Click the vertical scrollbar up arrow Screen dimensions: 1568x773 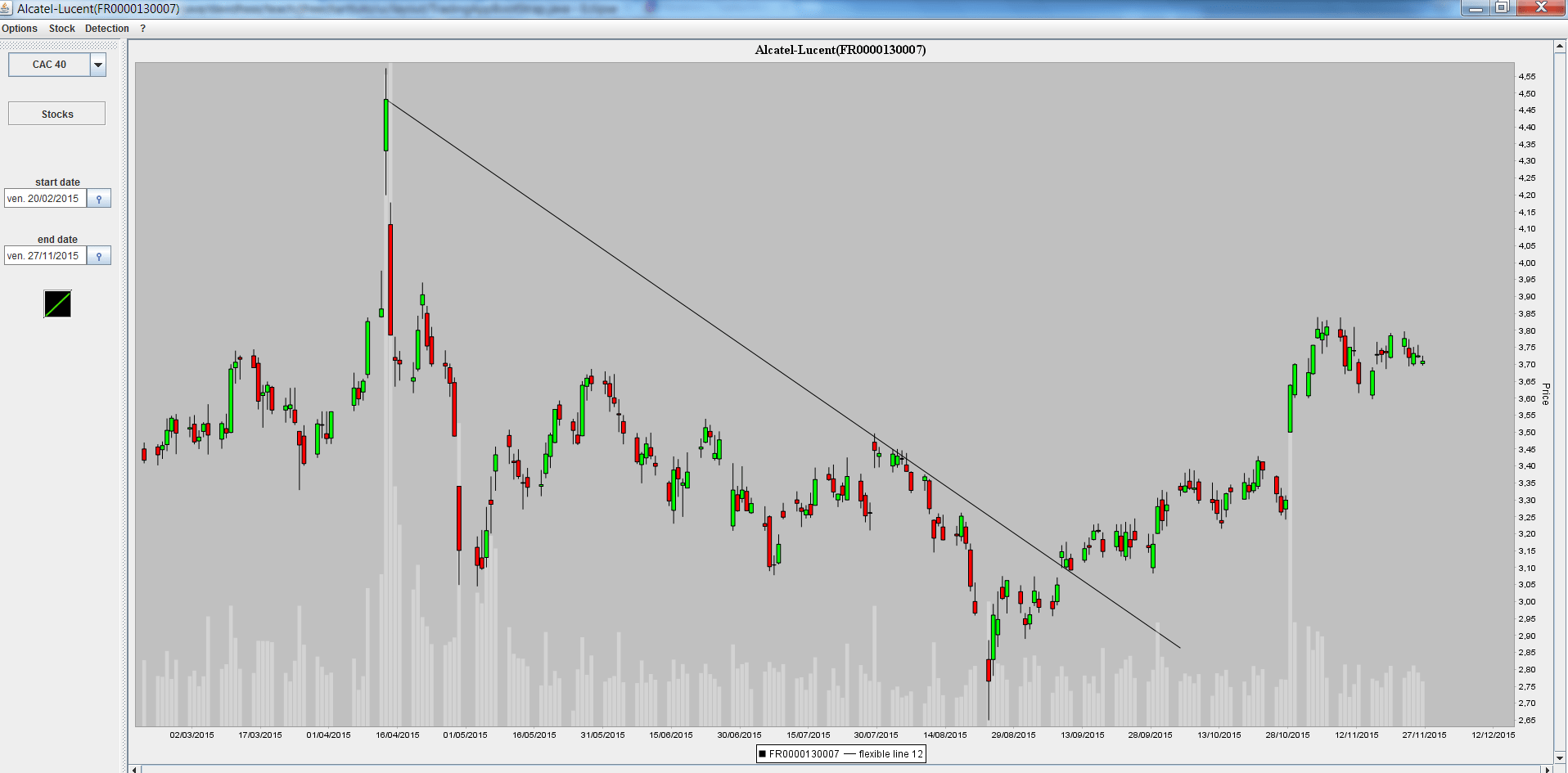click(x=1561, y=47)
